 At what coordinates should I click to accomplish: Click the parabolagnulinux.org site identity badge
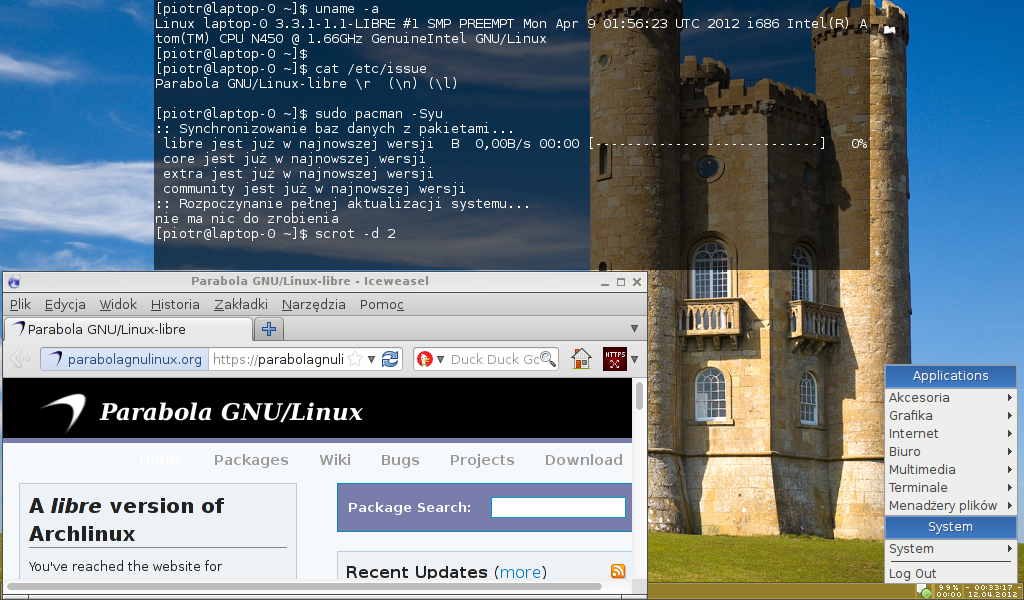coord(125,359)
